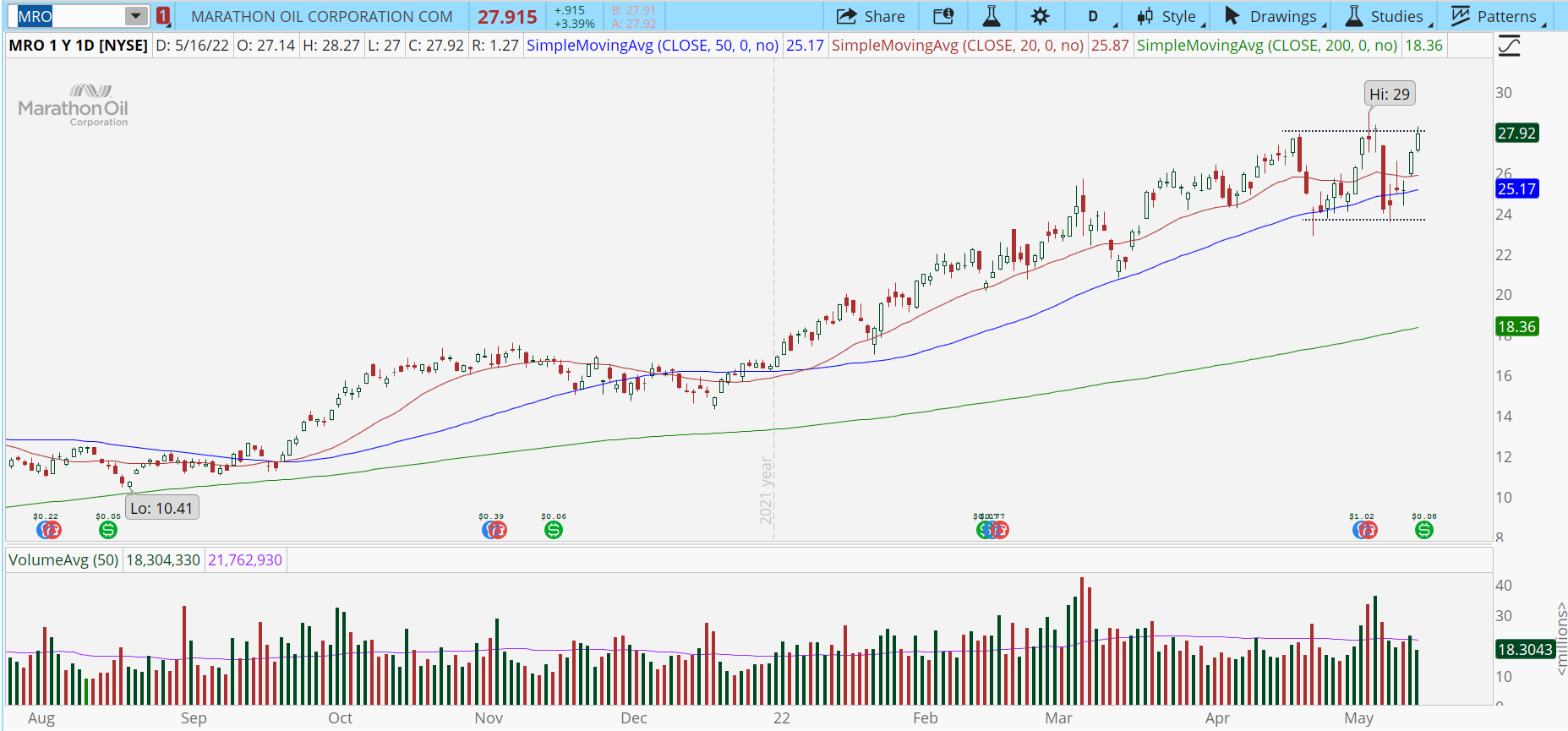Click the H: 28.27 high value
The image size is (1568, 731).
pyautogui.click(x=331, y=46)
